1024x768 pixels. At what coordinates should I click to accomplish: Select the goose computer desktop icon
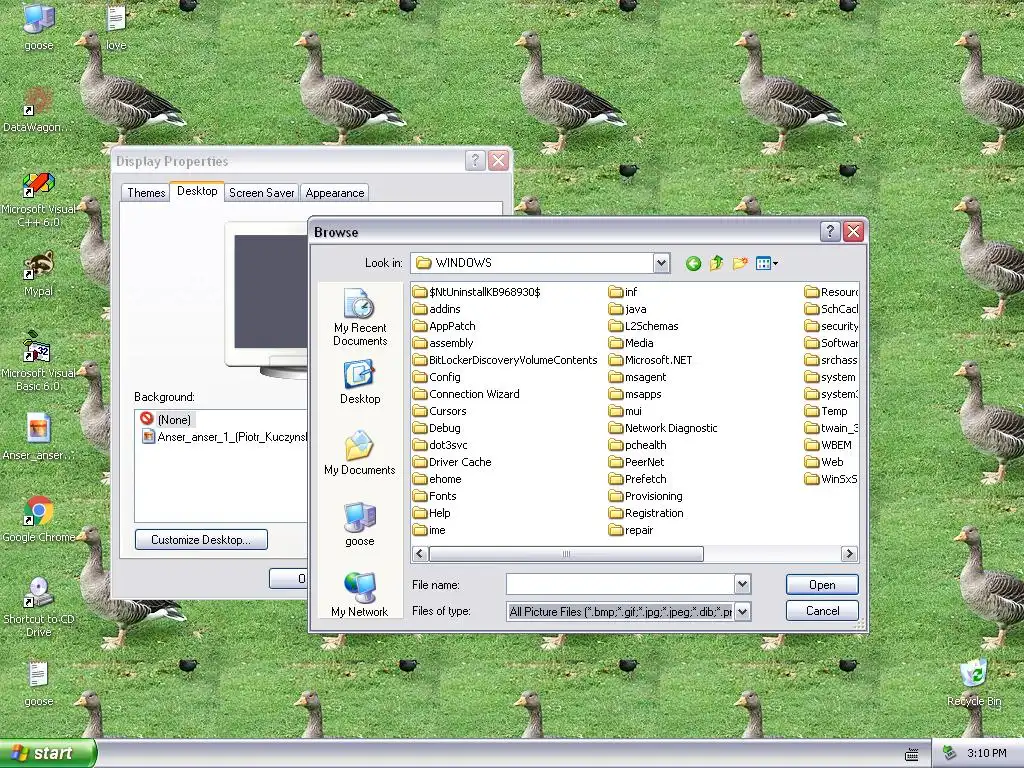[39, 26]
